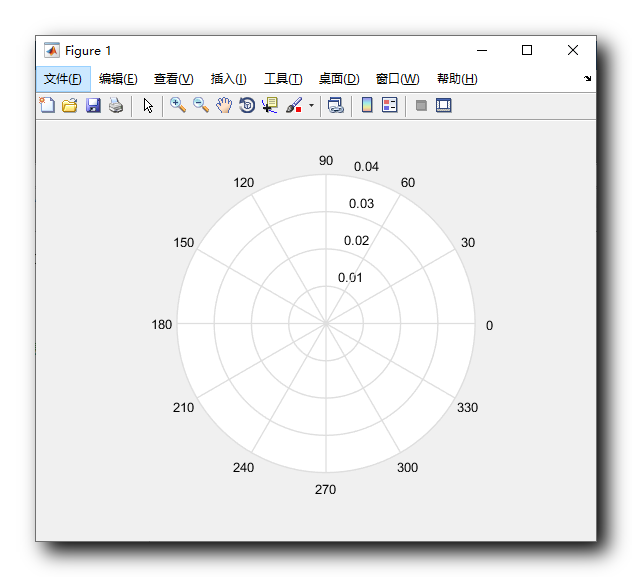632x577 pixels.
Task: Click the New Figure icon
Action: pyautogui.click(x=47, y=106)
